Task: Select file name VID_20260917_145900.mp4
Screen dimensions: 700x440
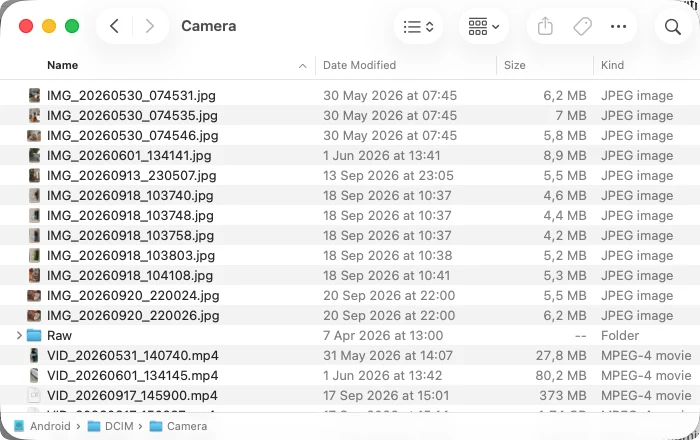Action: (x=132, y=396)
